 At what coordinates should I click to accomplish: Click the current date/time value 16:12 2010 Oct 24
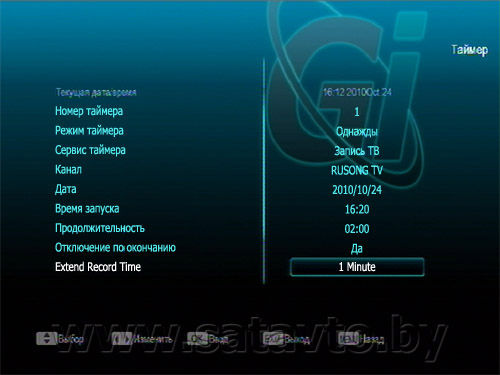[x=357, y=92]
